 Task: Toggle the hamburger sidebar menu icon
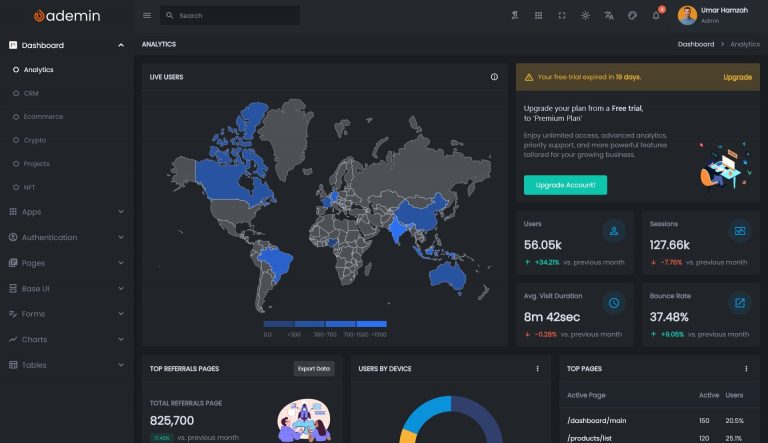(147, 16)
